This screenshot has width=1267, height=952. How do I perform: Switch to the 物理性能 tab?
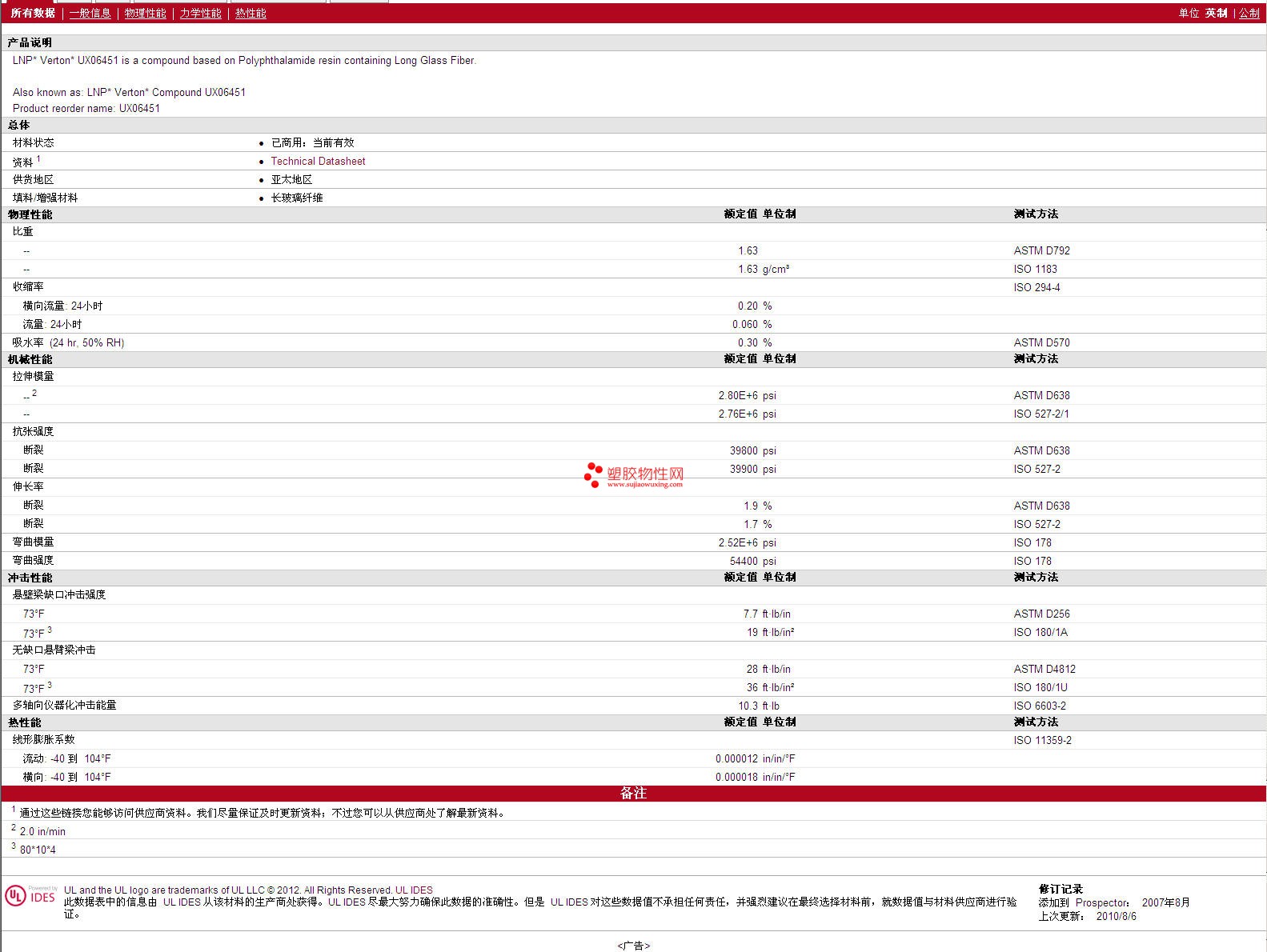(146, 14)
